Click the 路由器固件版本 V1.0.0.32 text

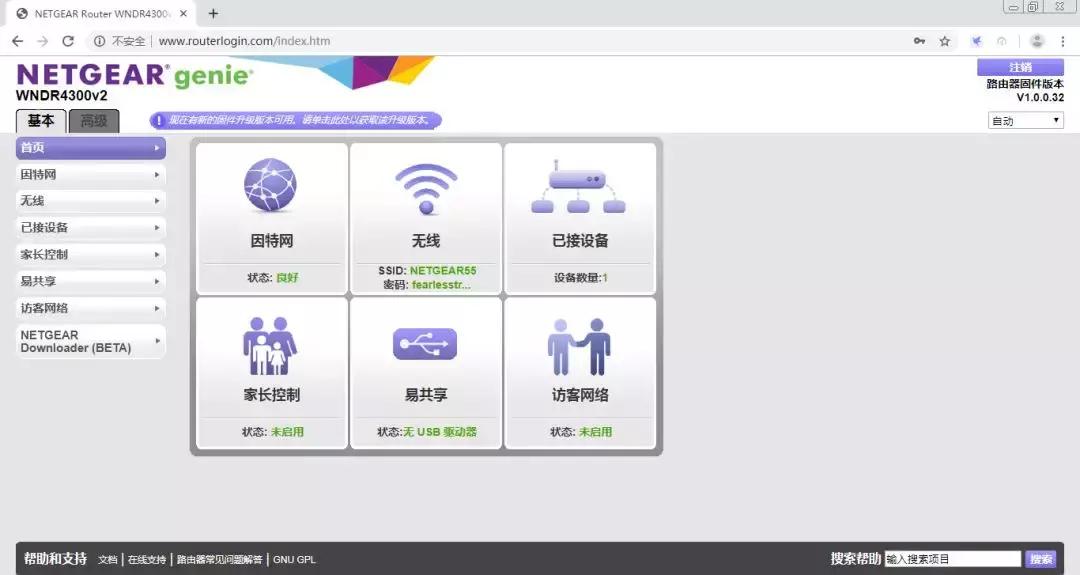1025,90
